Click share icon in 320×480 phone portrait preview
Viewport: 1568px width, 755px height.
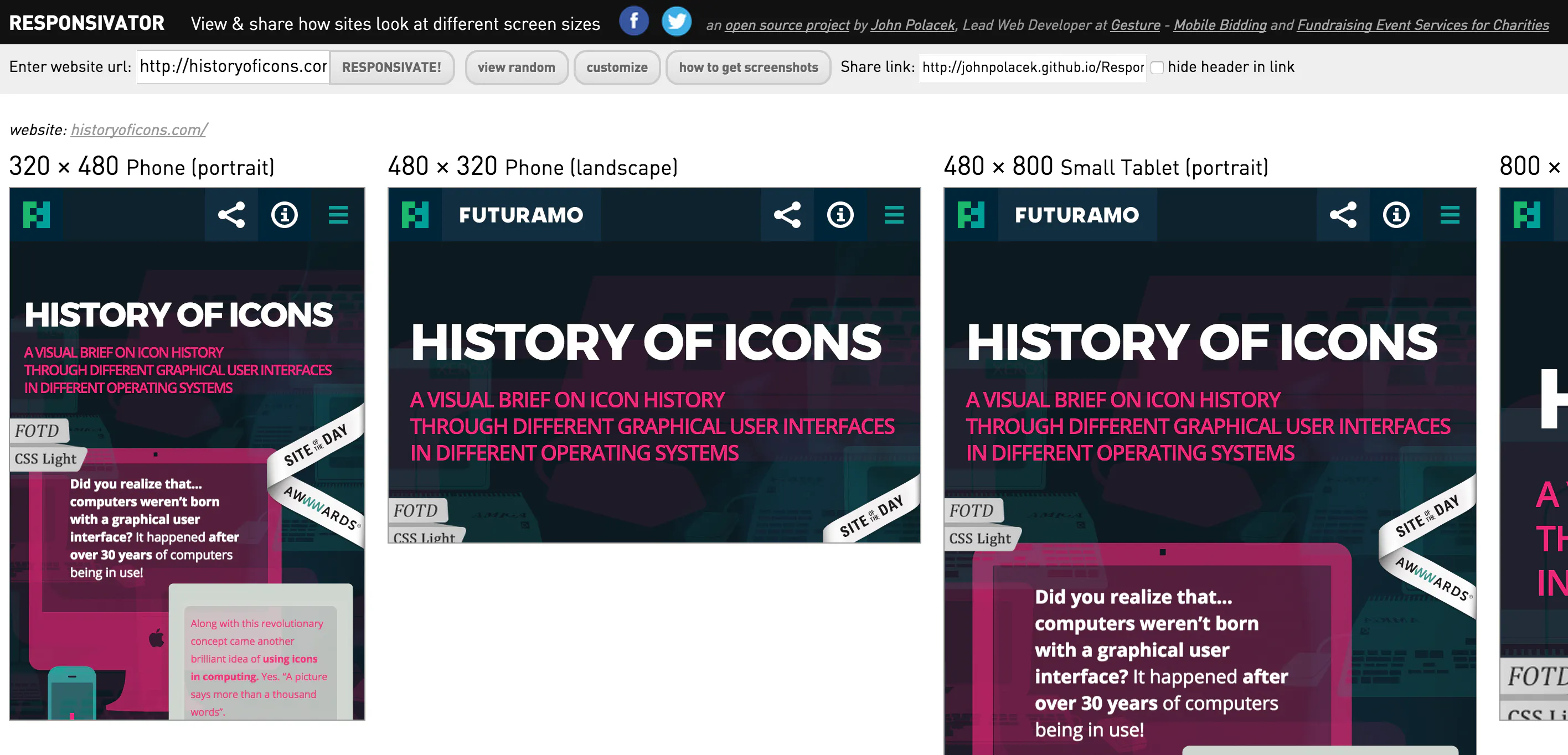pyautogui.click(x=231, y=215)
